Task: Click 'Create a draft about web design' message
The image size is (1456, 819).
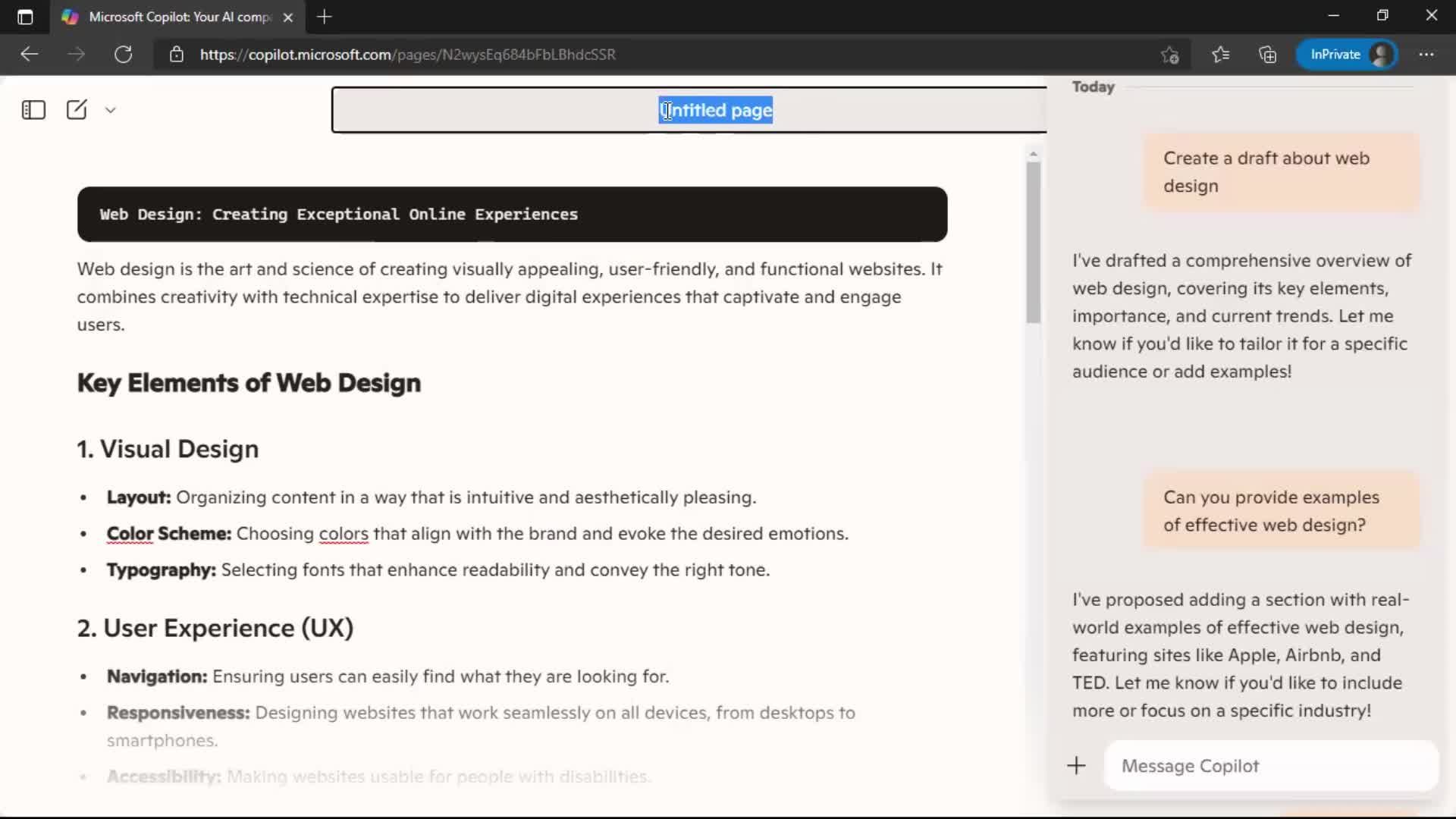Action: (1281, 172)
